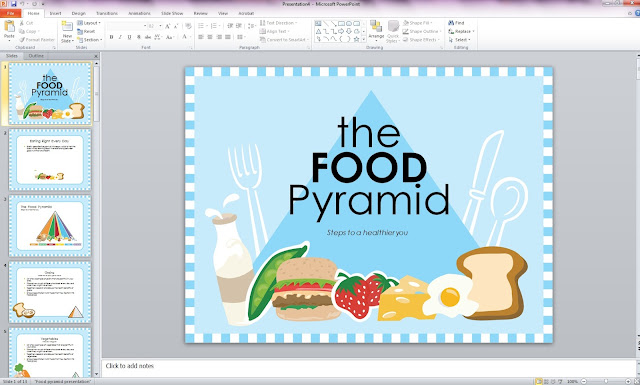
Task: Open the font size dropdown arrow
Action: tap(160, 26)
